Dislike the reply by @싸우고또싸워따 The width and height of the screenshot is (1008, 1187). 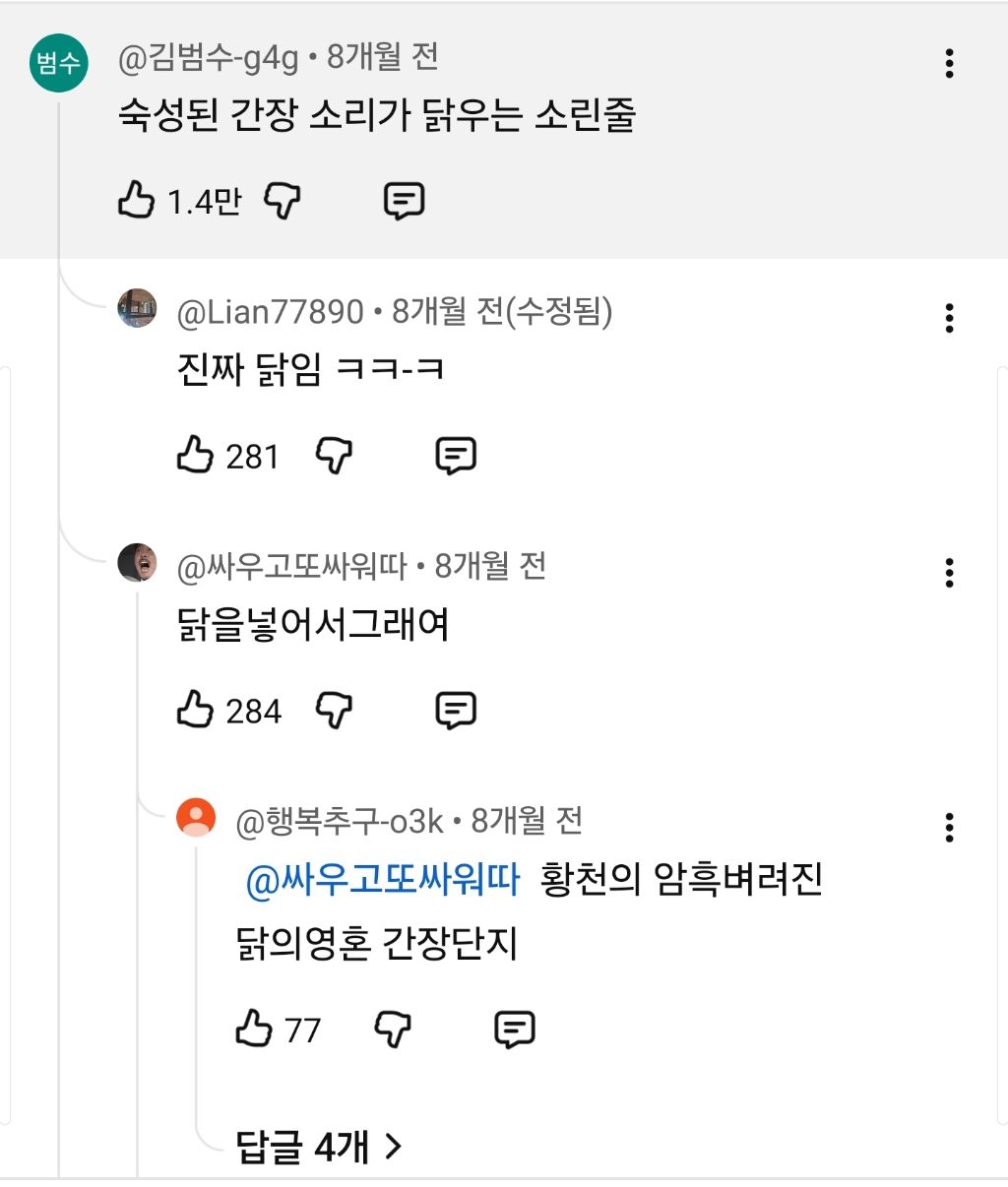334,710
